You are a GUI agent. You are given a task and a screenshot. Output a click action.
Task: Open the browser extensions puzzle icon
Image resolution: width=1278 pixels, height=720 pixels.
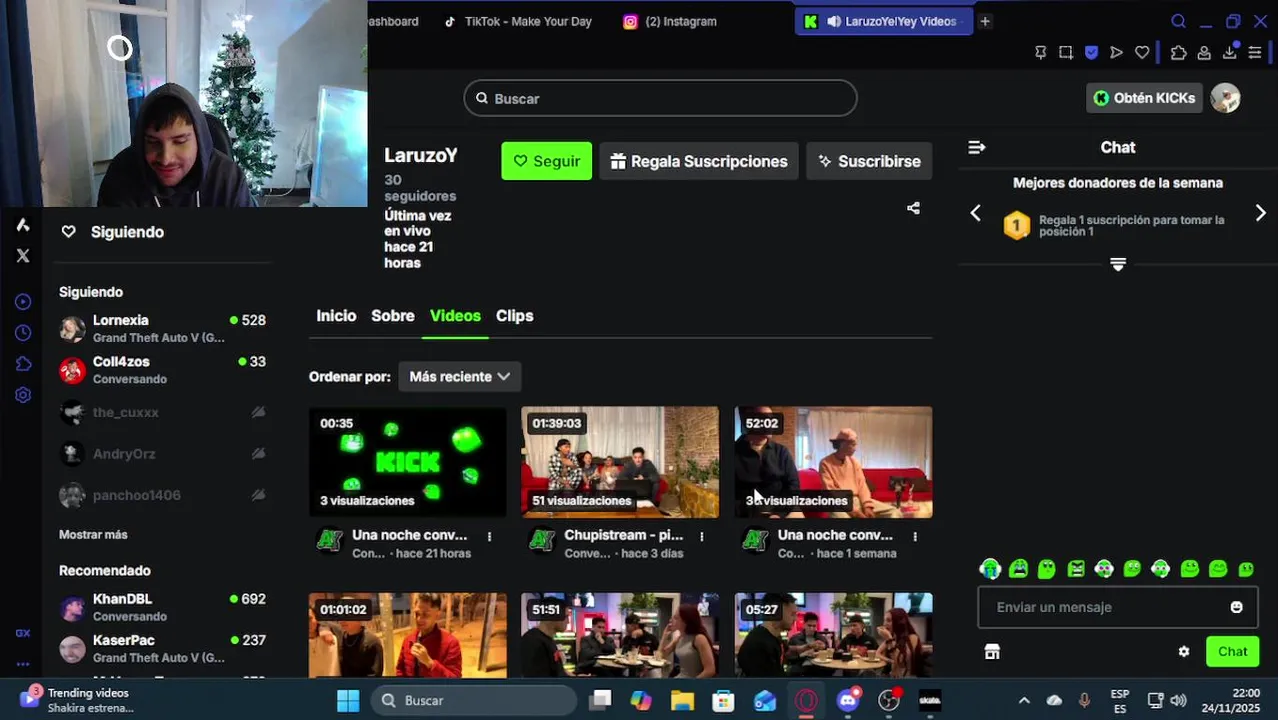pyautogui.click(x=1179, y=53)
